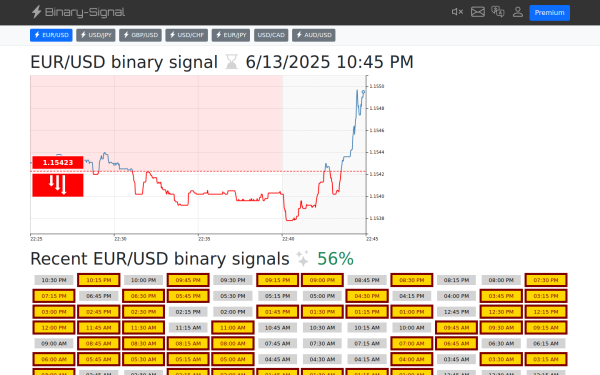Click the red down-arrows signal indicator
Viewport: 600px width, 375px height.
tap(58, 185)
